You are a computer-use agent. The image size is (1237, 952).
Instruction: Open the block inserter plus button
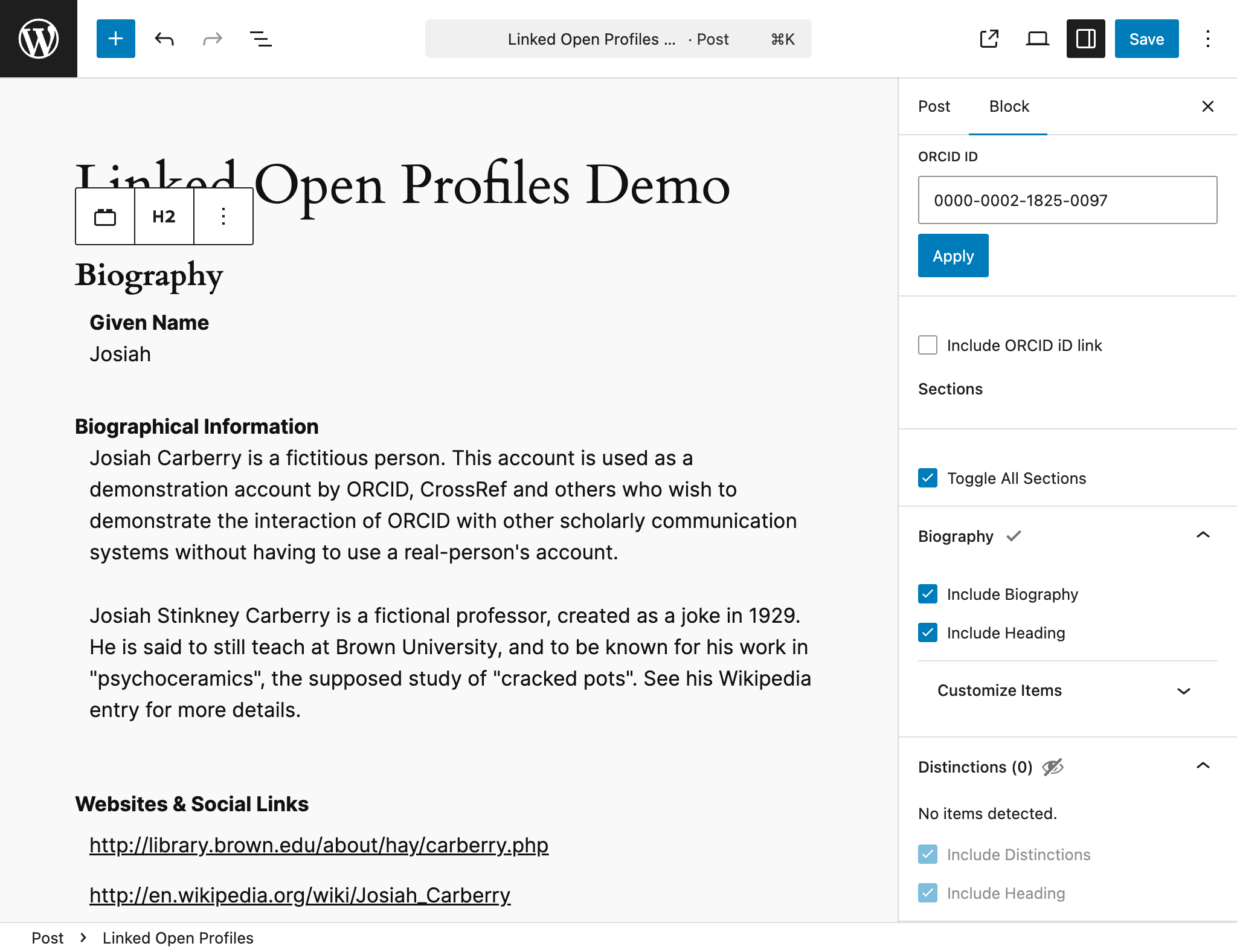116,39
